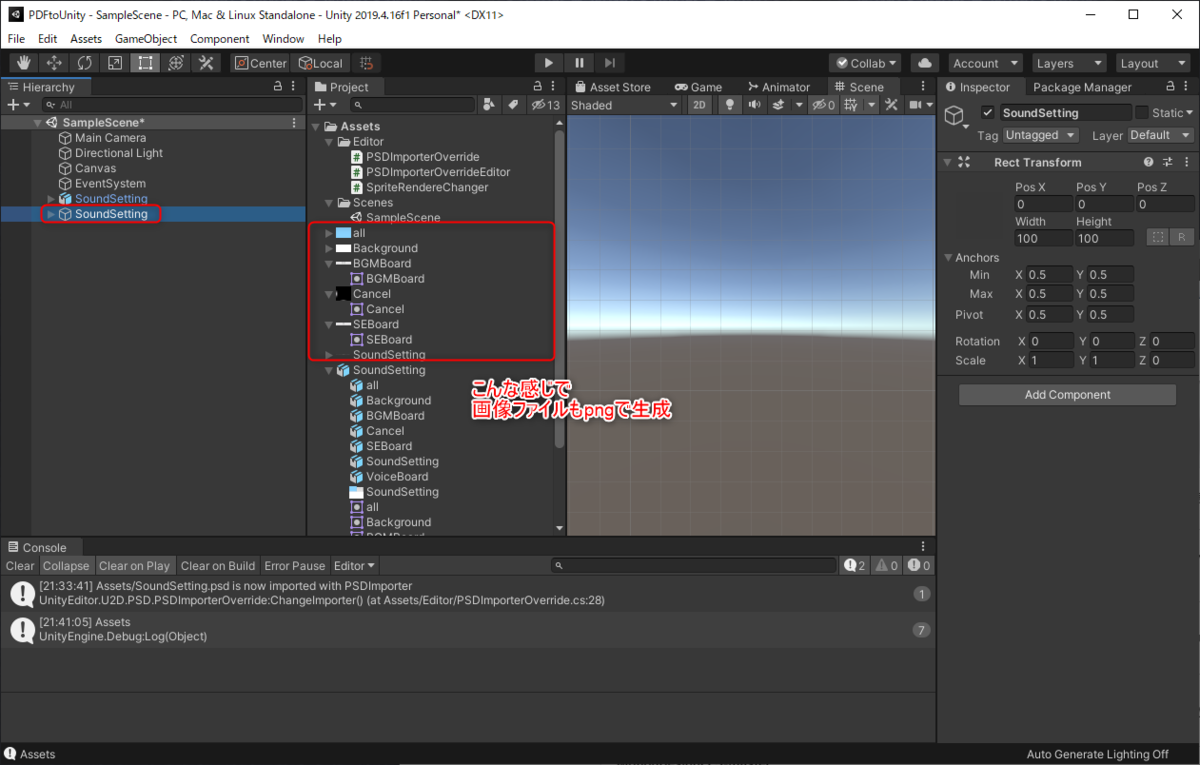Screen dimensions: 1200x765
Task: Open custom editor tools
Action: click(206, 63)
